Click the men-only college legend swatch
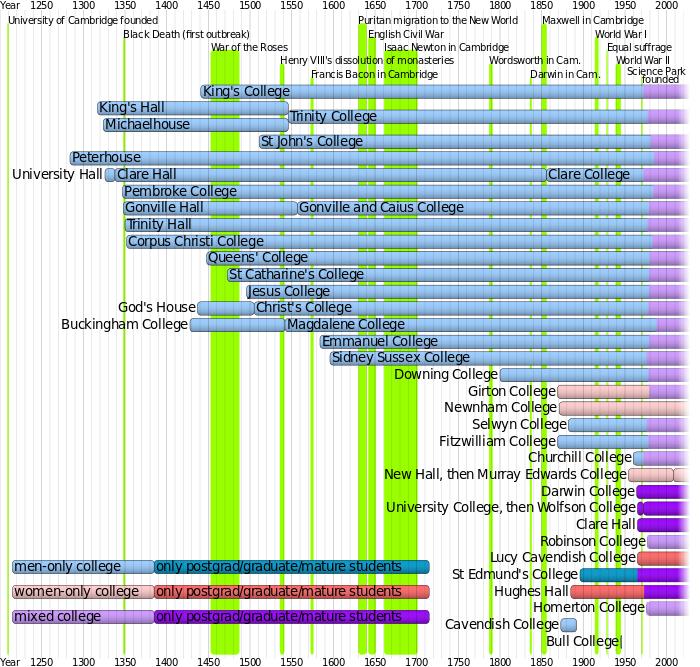 click(82, 567)
